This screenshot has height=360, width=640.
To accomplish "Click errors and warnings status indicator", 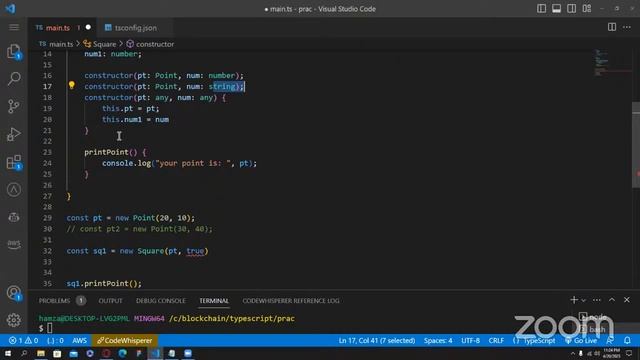I will (24, 340).
